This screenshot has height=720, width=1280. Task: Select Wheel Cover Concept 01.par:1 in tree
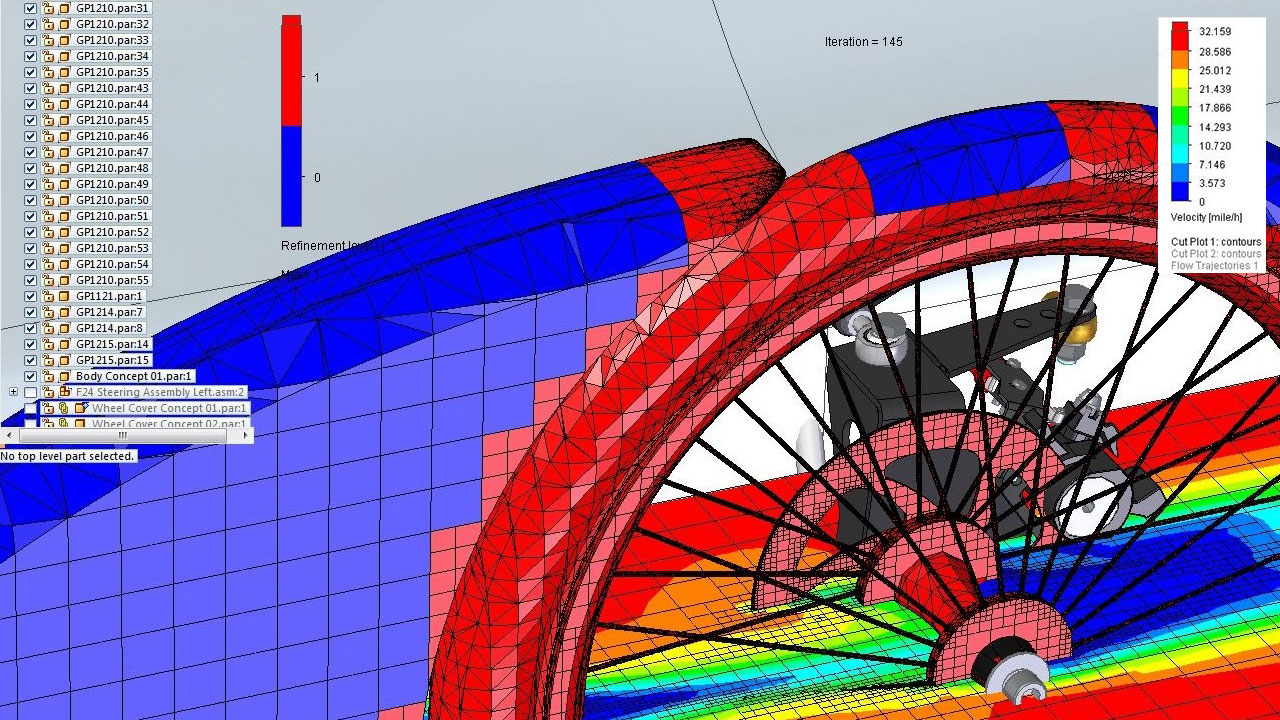click(169, 408)
